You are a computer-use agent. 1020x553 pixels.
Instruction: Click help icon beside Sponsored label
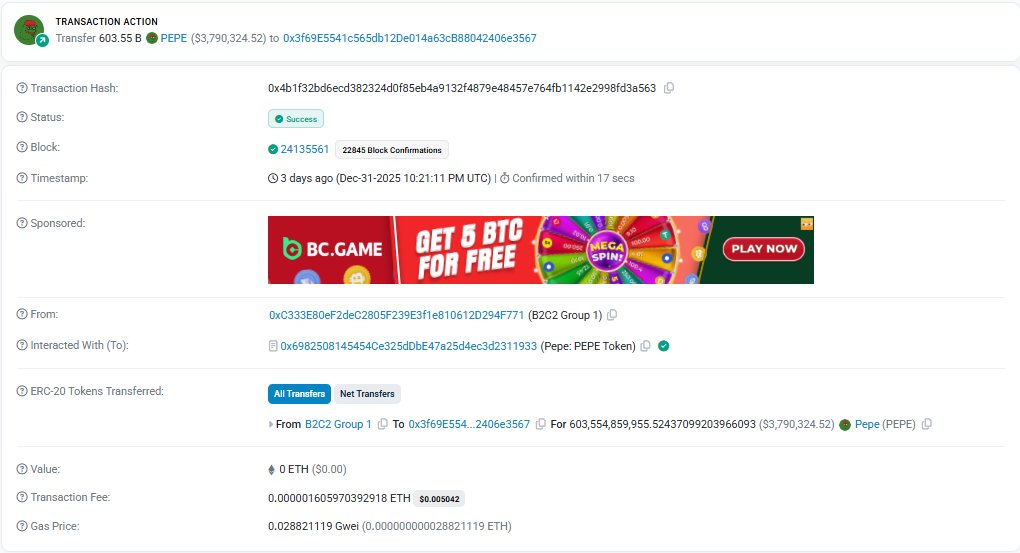click(x=22, y=223)
